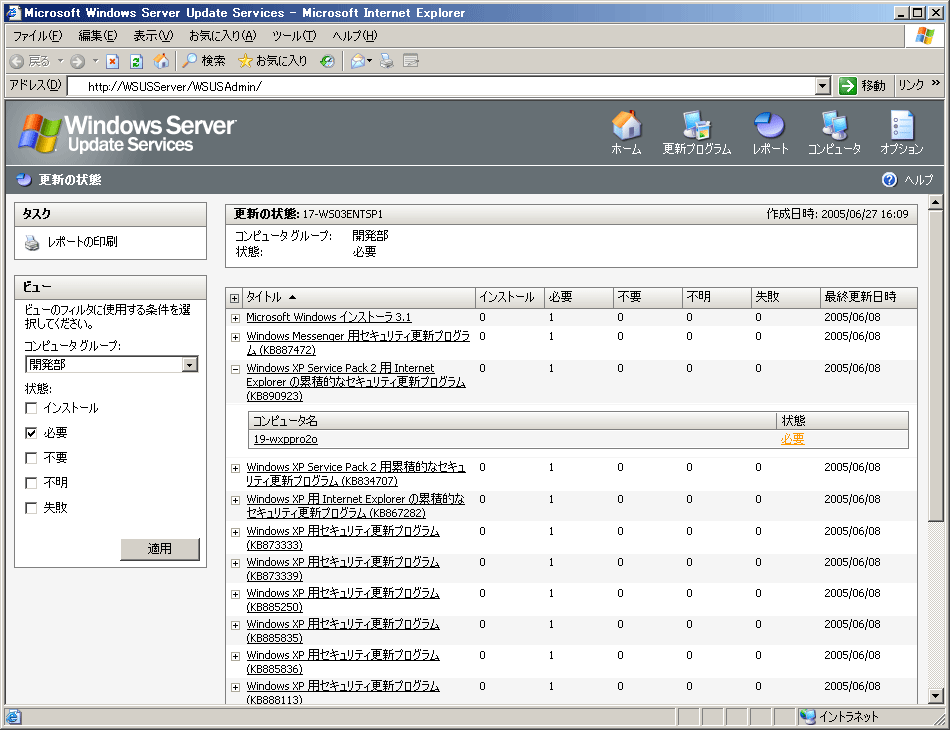This screenshot has width=950, height=730.
Task: Expand the KB867282 update row
Action: [235, 500]
